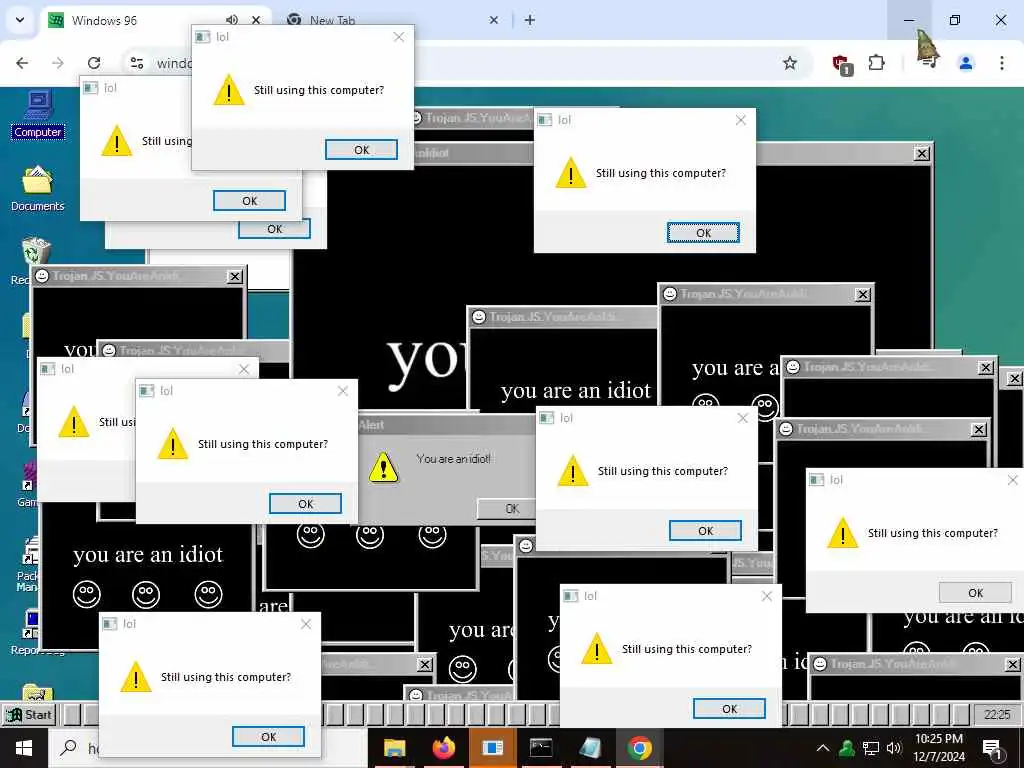
Task: Open the command prompt taskbar icon
Action: (541, 748)
